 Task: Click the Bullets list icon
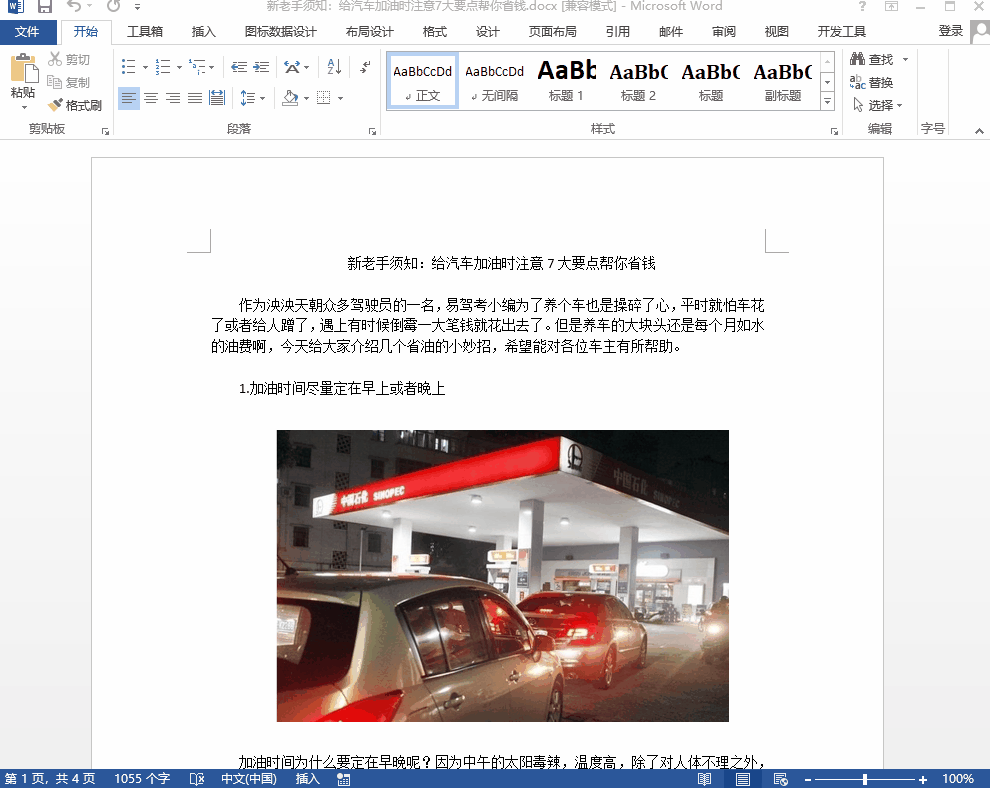pos(127,66)
